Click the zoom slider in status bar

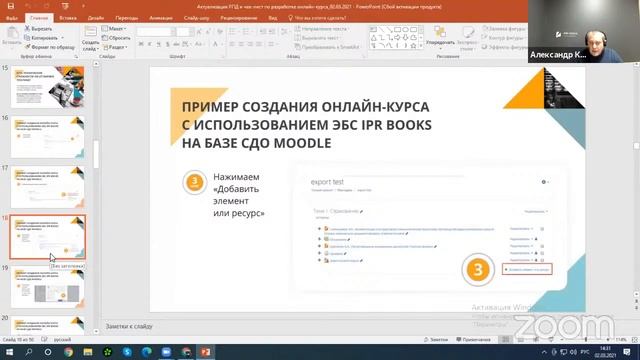[x=586, y=340]
